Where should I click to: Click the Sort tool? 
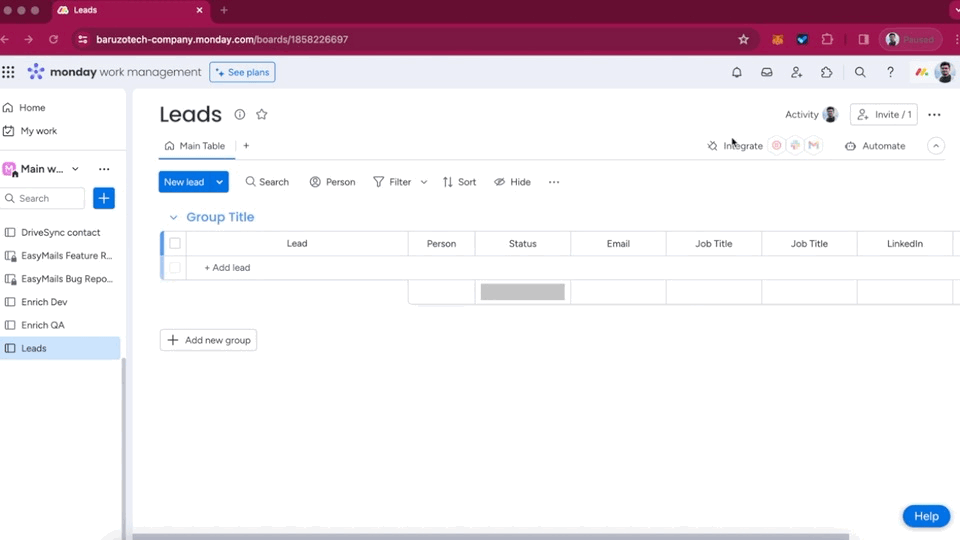click(459, 182)
